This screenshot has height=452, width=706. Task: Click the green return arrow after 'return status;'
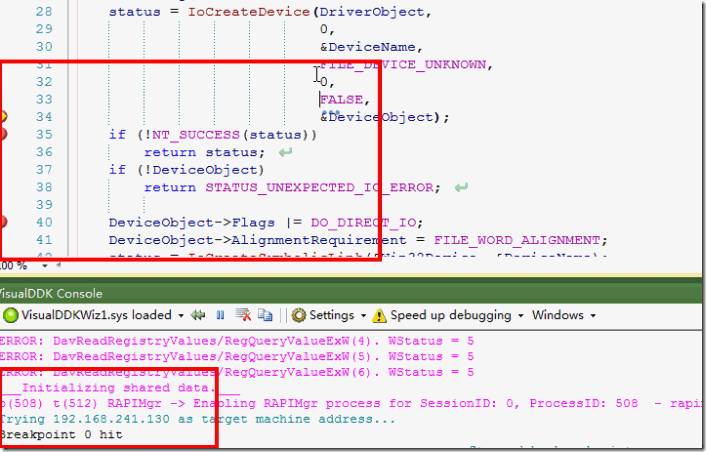click(286, 152)
